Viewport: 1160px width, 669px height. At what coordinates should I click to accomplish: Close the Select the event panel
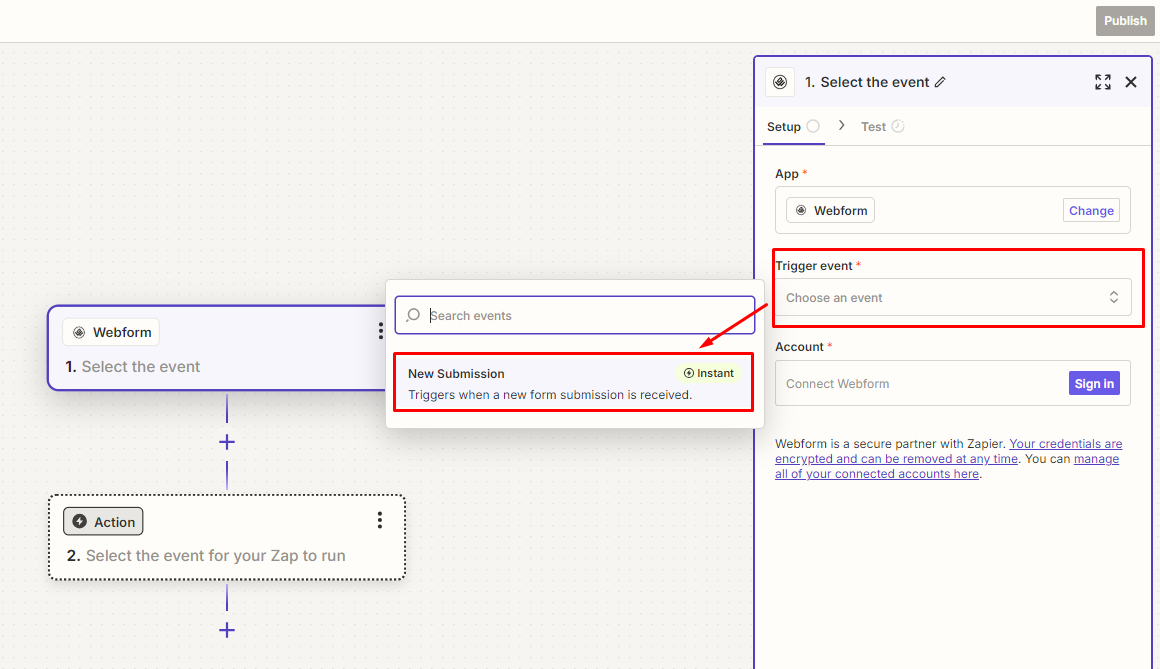[1130, 82]
